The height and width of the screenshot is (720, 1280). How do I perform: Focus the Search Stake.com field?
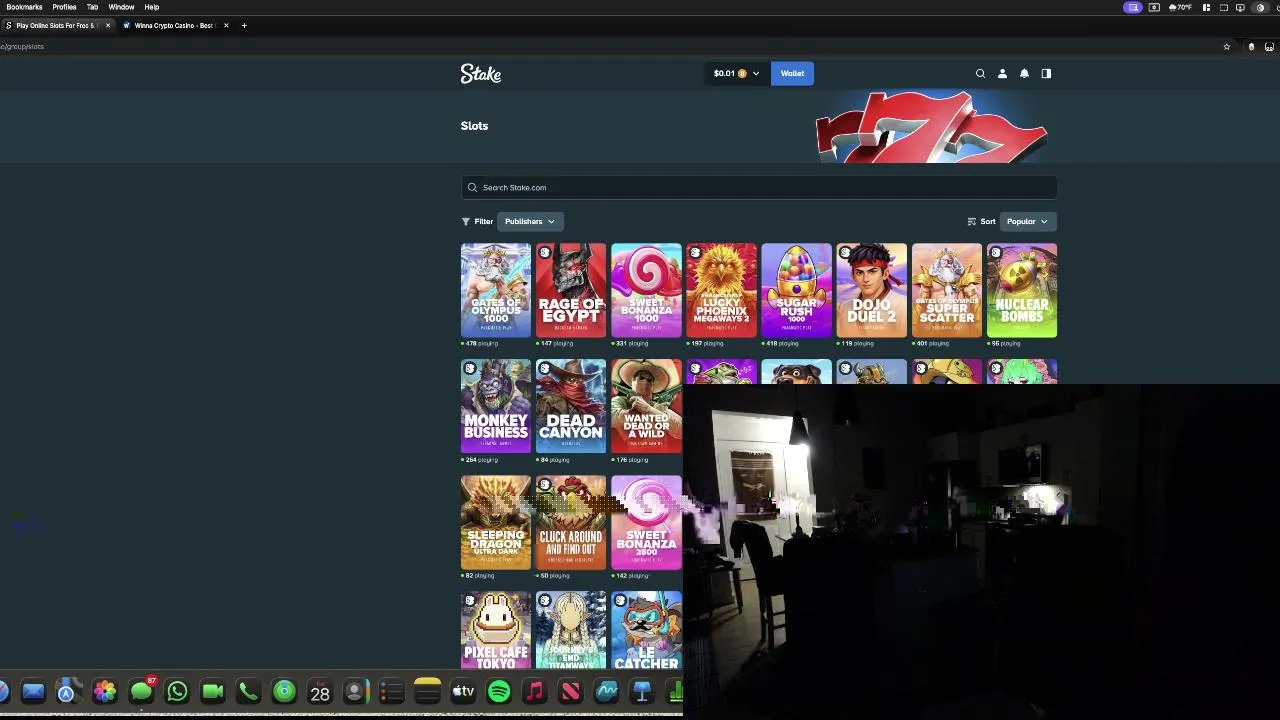pyautogui.click(x=759, y=187)
